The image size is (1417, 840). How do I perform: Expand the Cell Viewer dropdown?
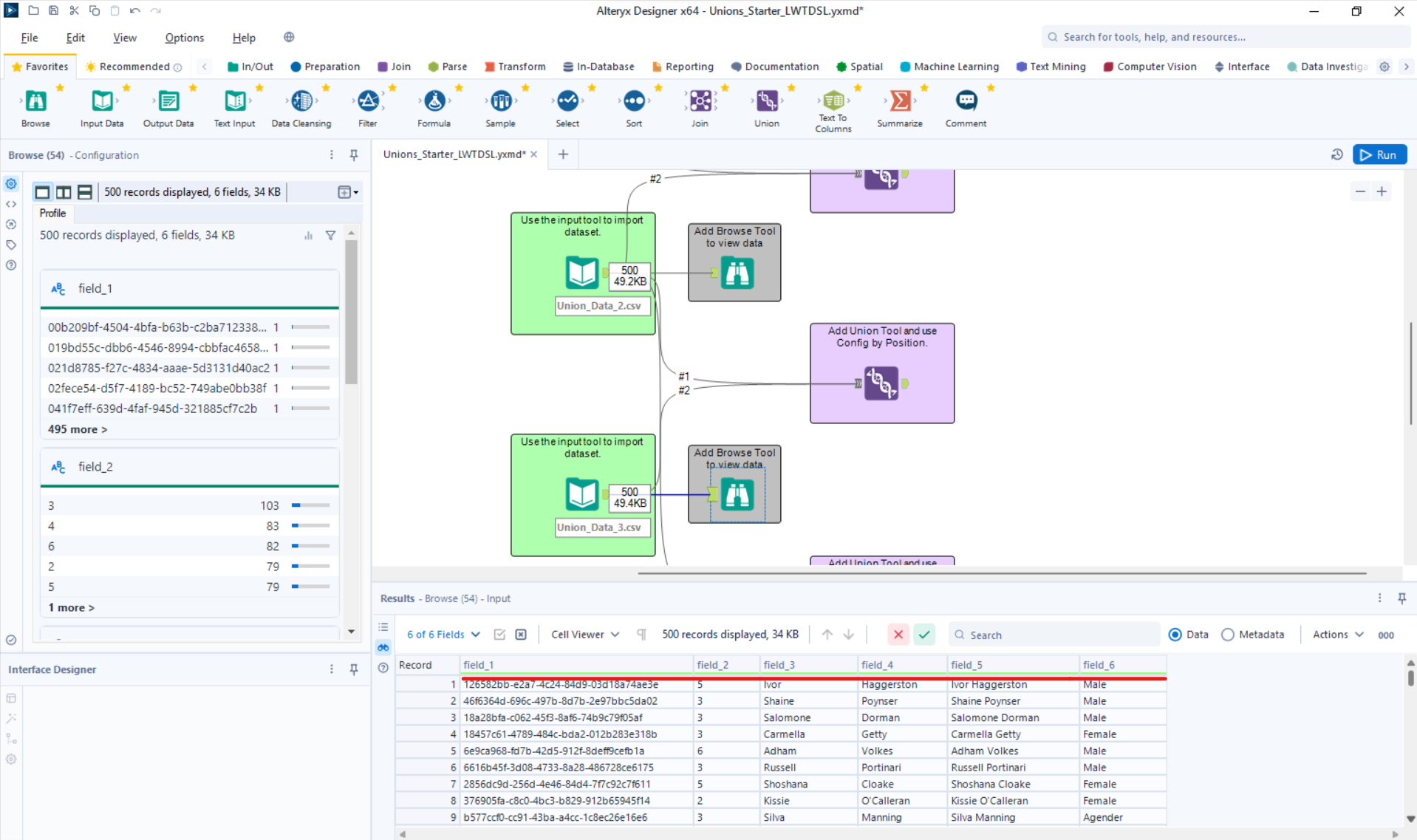pos(584,635)
